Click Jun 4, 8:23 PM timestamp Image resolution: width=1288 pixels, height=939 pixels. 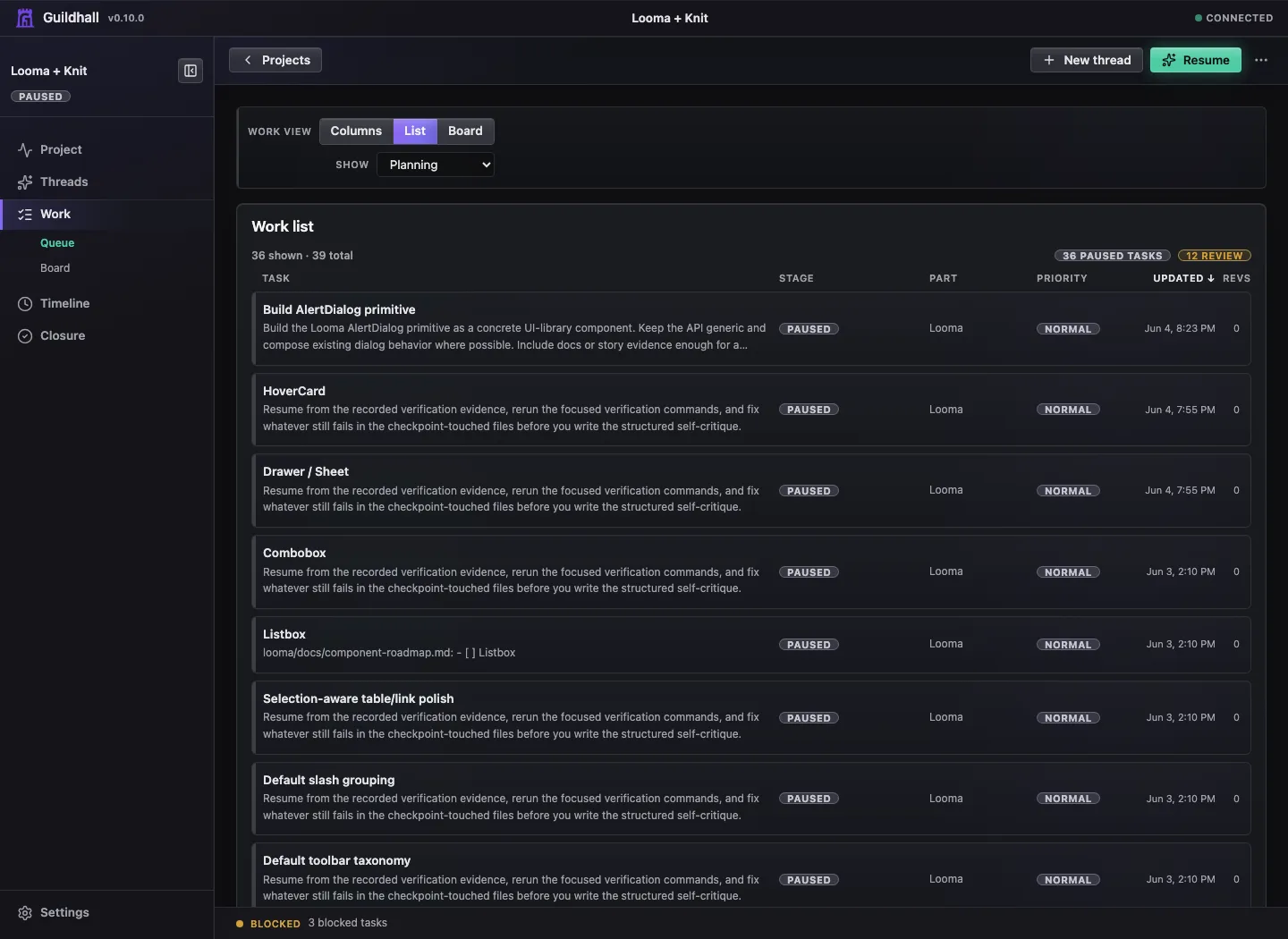[1180, 328]
